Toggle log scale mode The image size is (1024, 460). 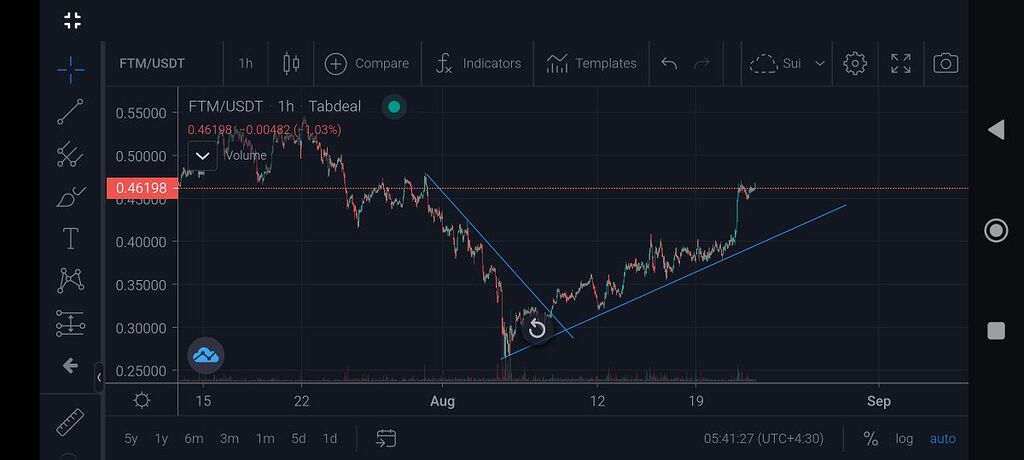[x=904, y=439]
